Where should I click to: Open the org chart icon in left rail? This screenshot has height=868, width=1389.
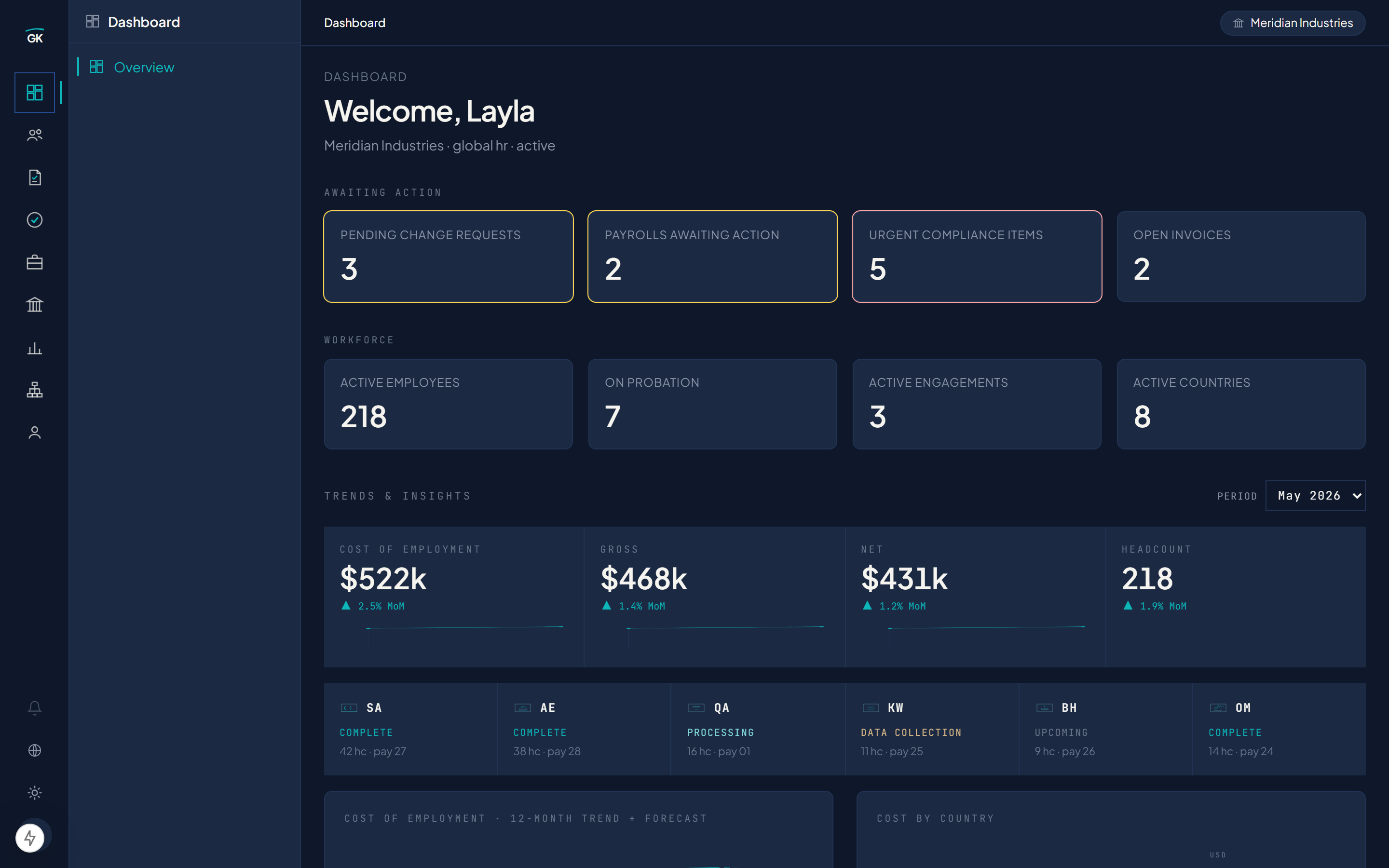pyautogui.click(x=34, y=390)
